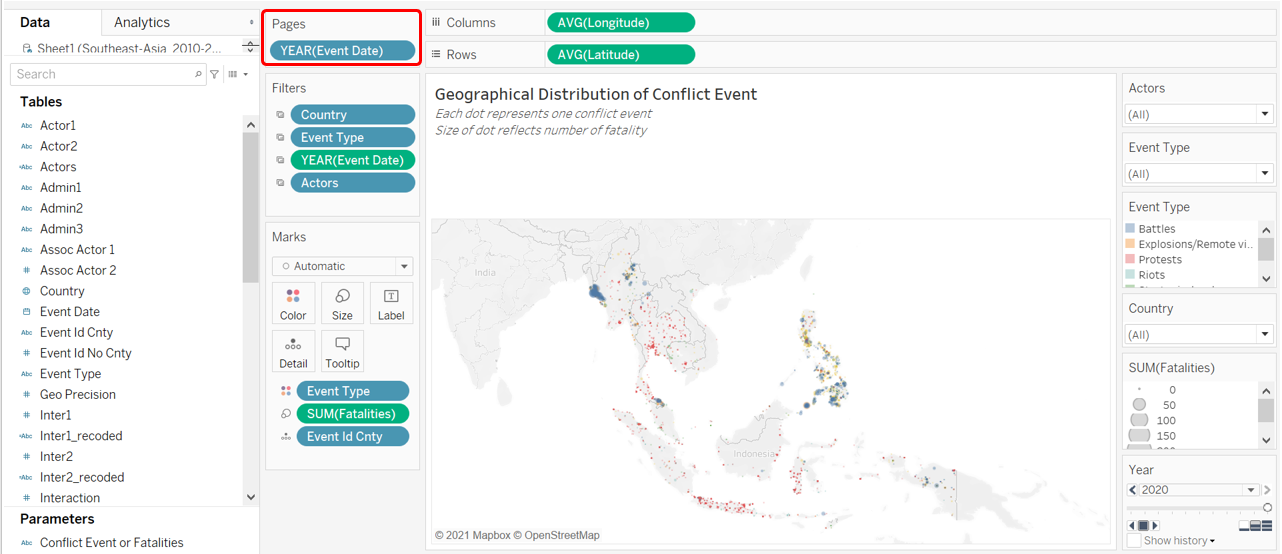Select the fastest playback speed icon

(x=1266, y=525)
